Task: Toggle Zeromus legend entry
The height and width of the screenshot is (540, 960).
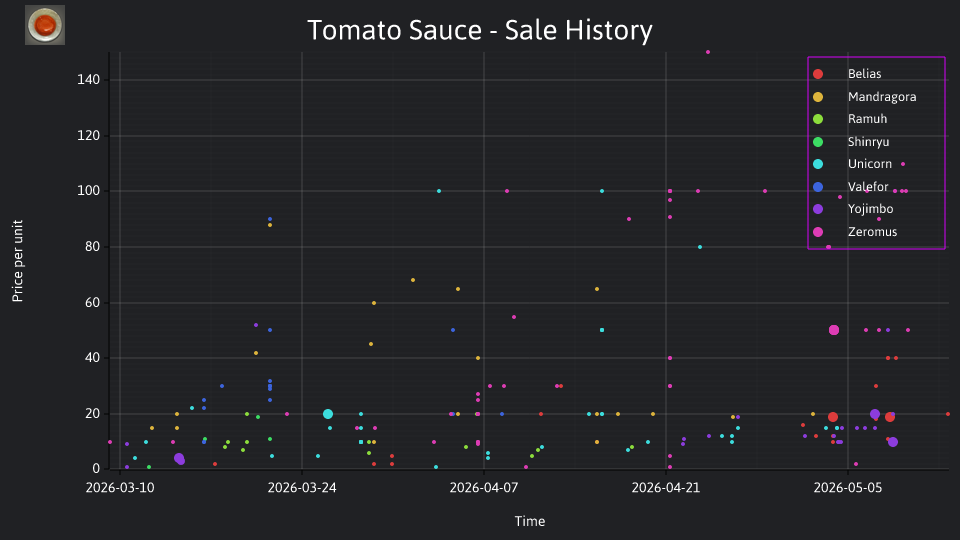Action: coord(855,232)
